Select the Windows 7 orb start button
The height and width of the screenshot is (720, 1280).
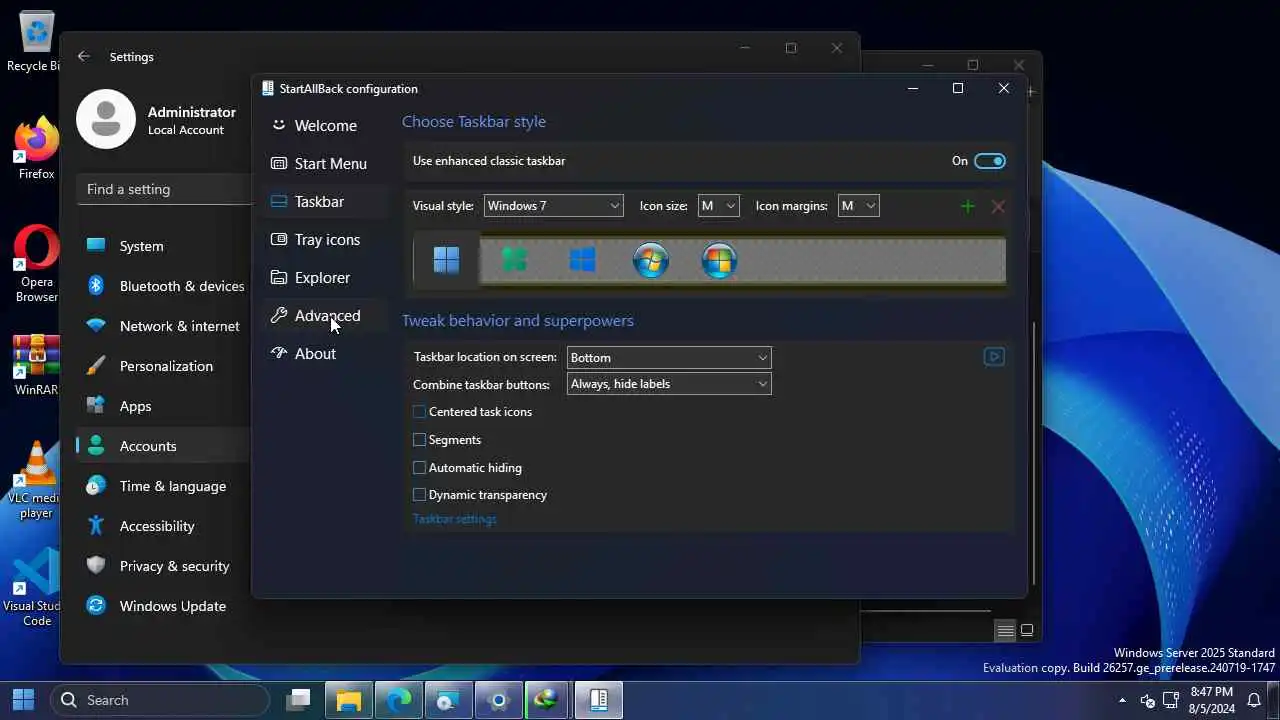point(651,261)
